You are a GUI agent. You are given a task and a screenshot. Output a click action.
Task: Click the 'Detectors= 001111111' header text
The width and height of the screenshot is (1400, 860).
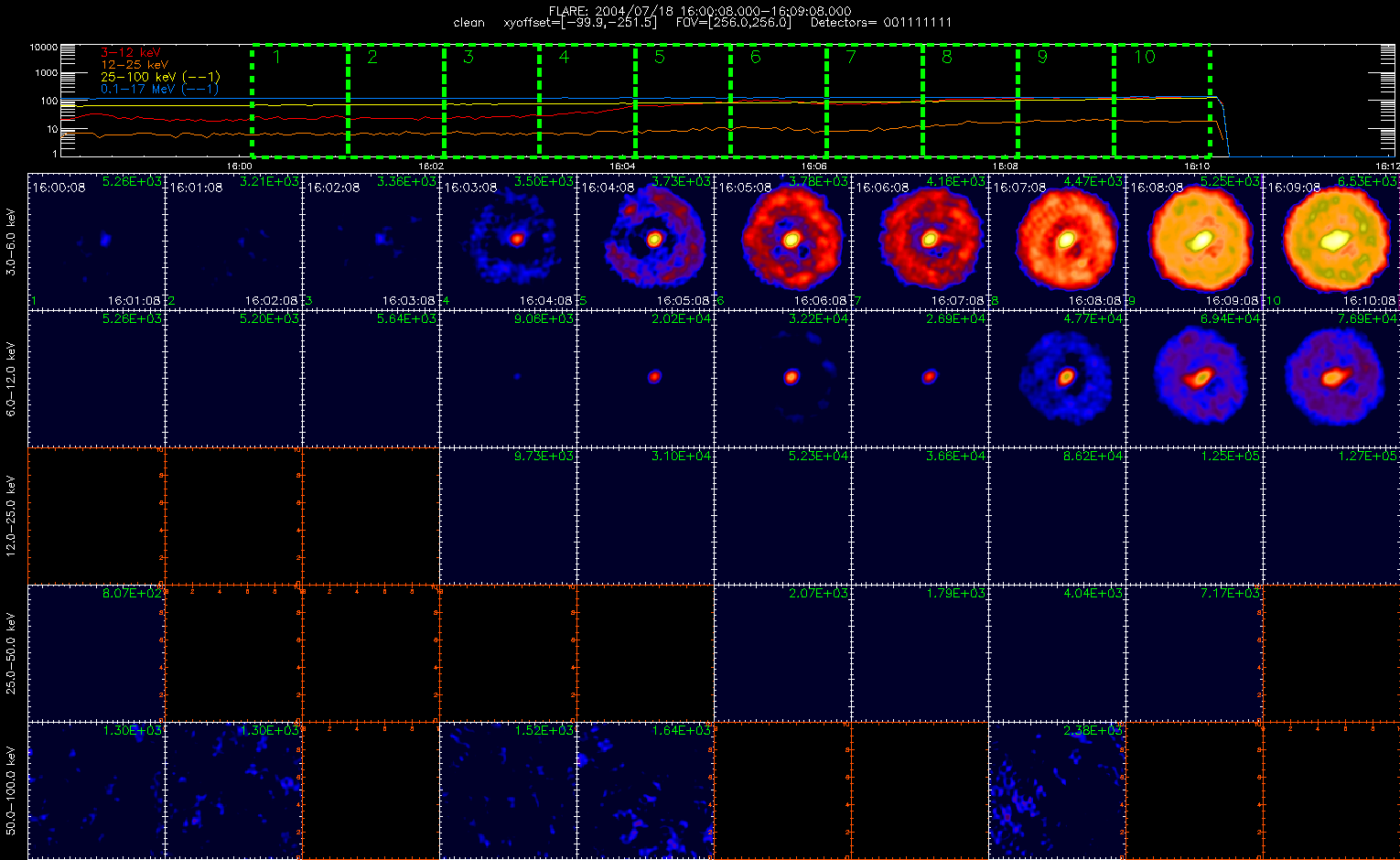881,22
